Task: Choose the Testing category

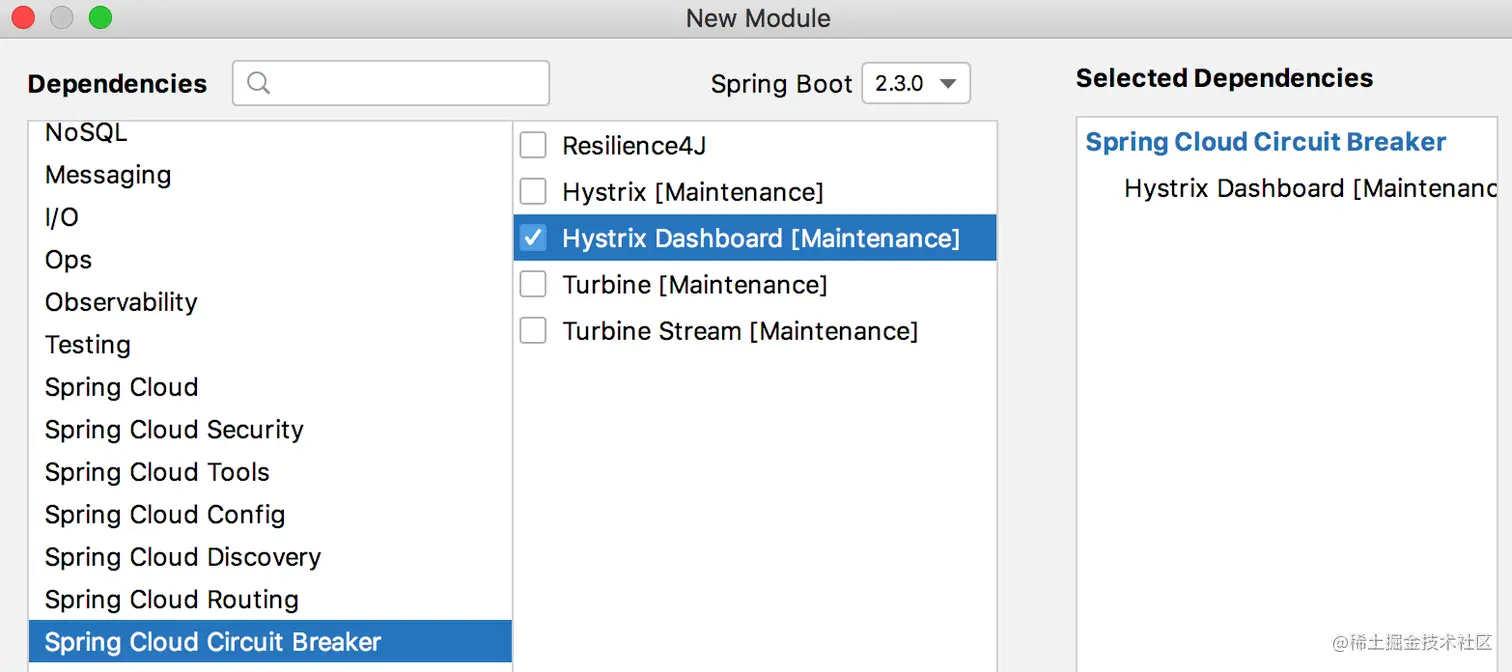Action: tap(88, 345)
